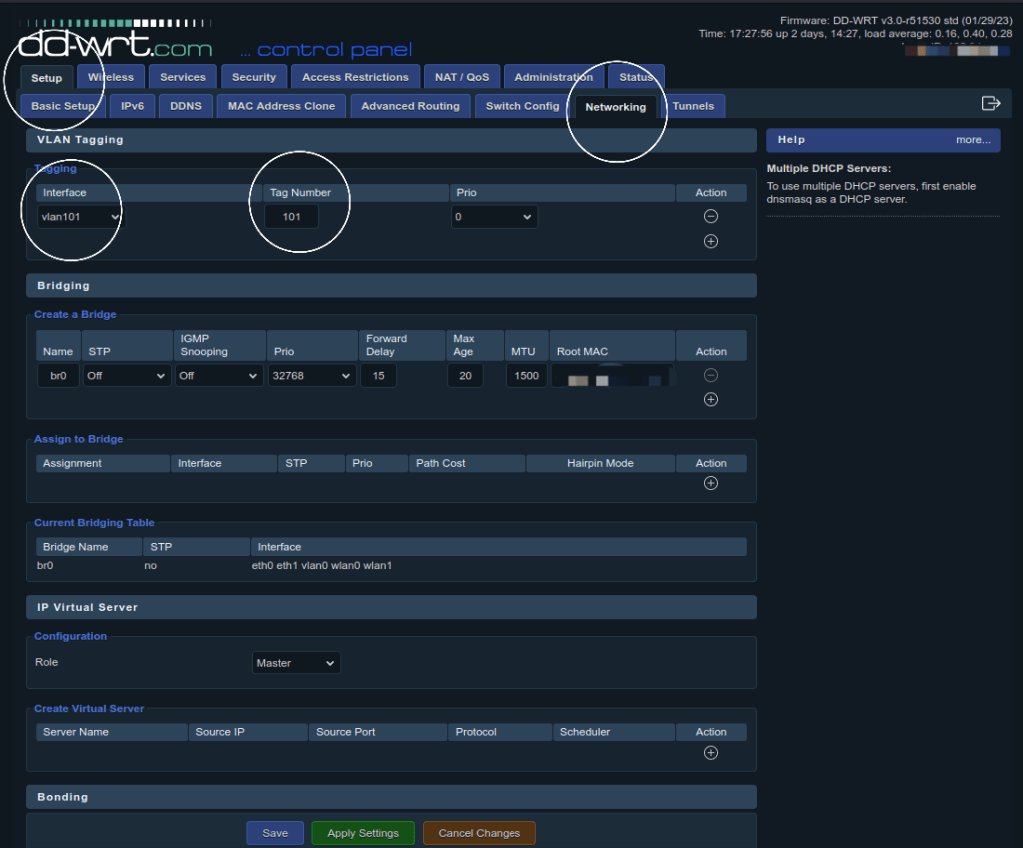
Task: Open the VLAN Interface dropdown vlan101
Action: click(x=80, y=216)
